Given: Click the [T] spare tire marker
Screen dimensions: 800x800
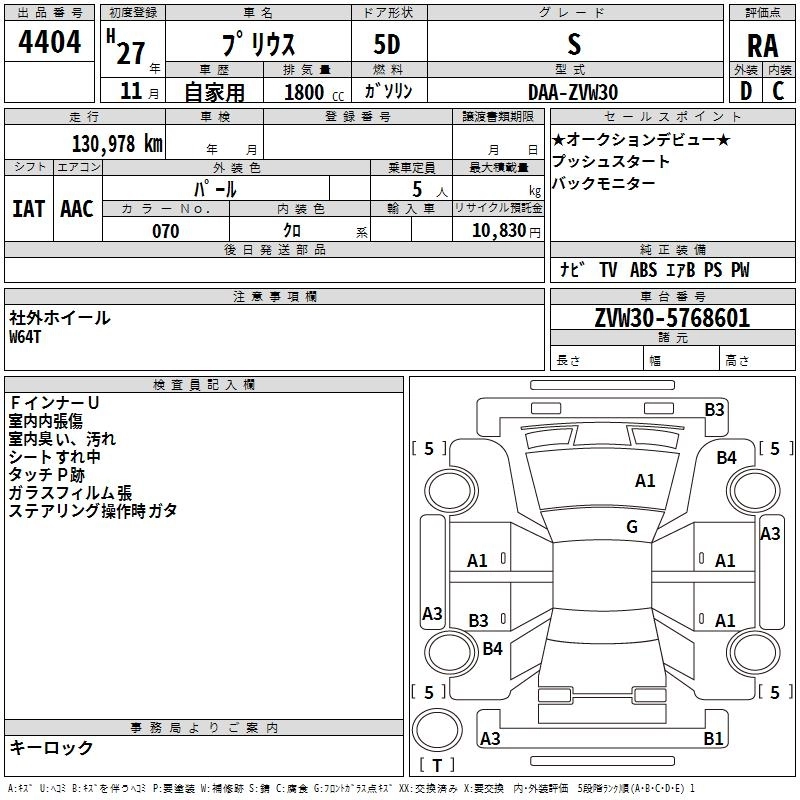Looking at the screenshot, I should (436, 766).
